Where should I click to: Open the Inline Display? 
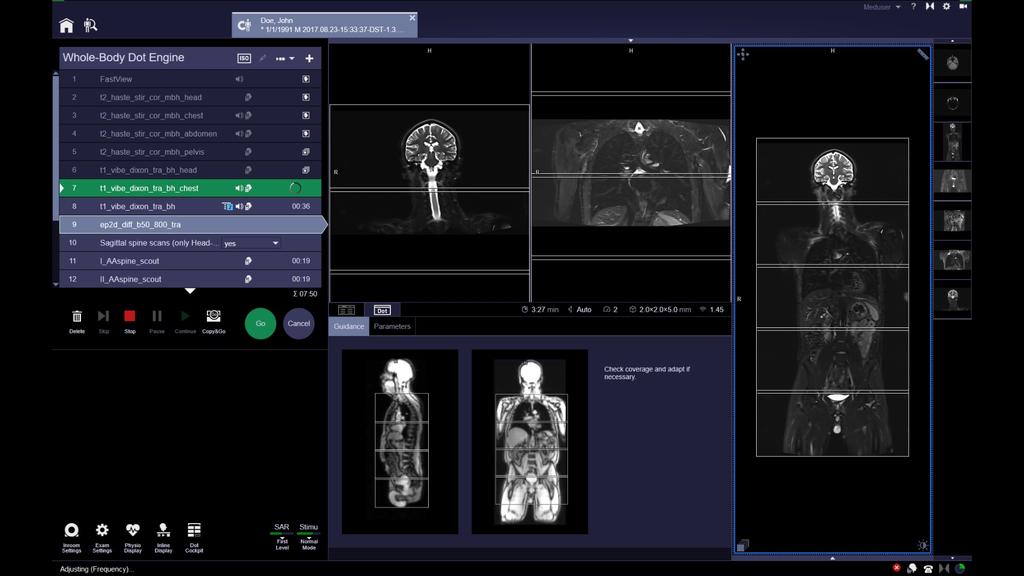click(x=163, y=535)
